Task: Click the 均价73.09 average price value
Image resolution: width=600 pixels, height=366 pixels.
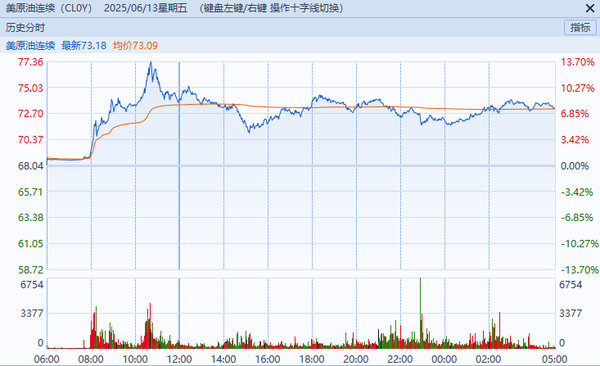Action: (135, 46)
